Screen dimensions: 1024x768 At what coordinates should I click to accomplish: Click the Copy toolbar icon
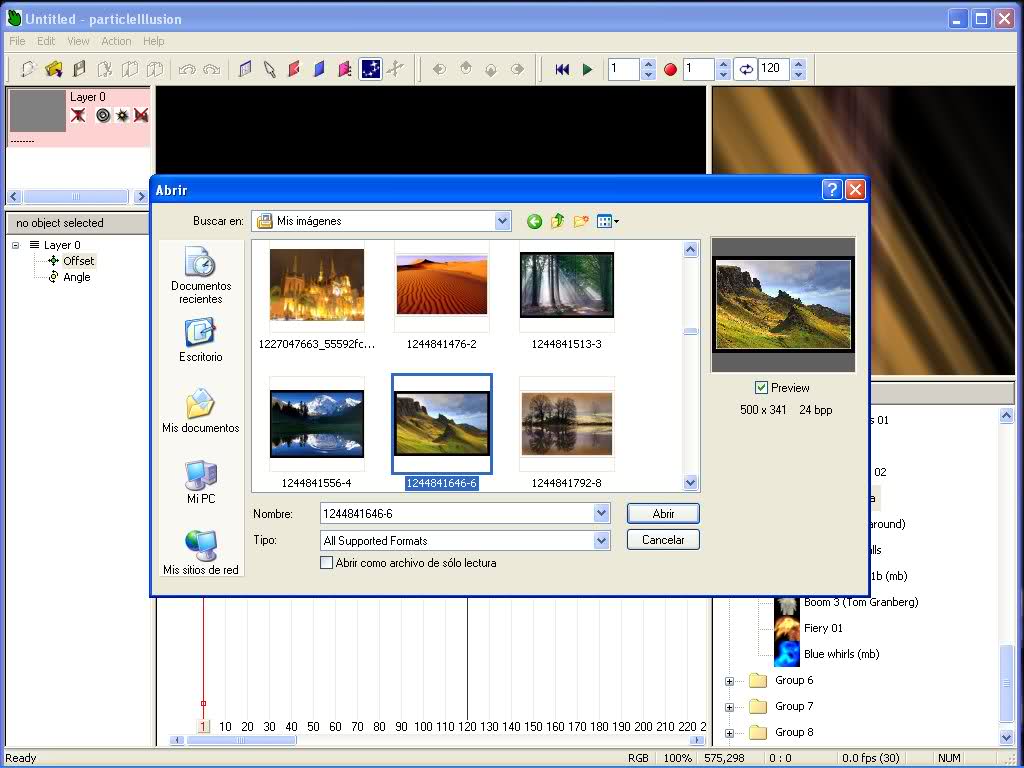130,69
